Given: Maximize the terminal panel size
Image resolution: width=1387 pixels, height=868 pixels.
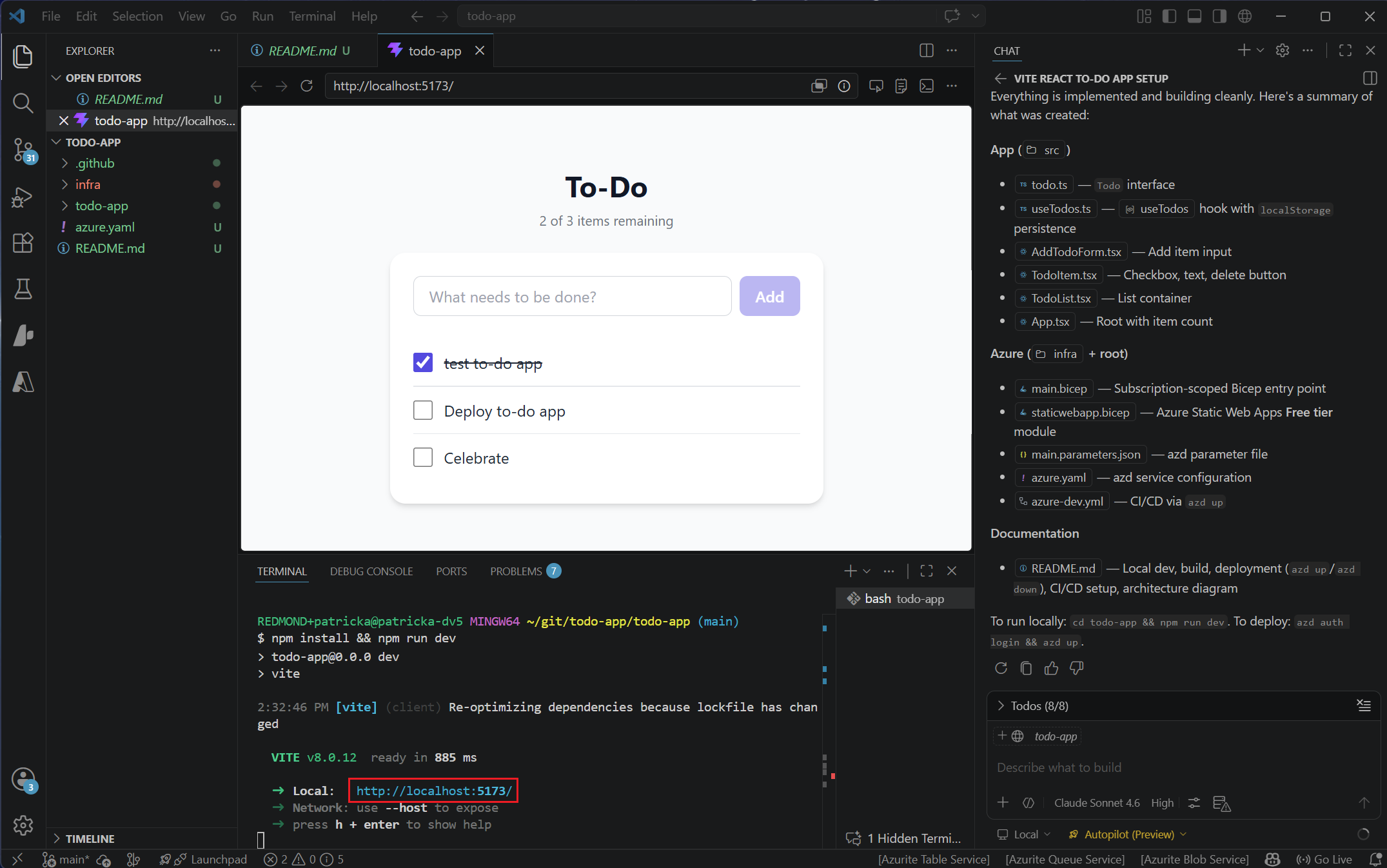Looking at the screenshot, I should point(927,571).
